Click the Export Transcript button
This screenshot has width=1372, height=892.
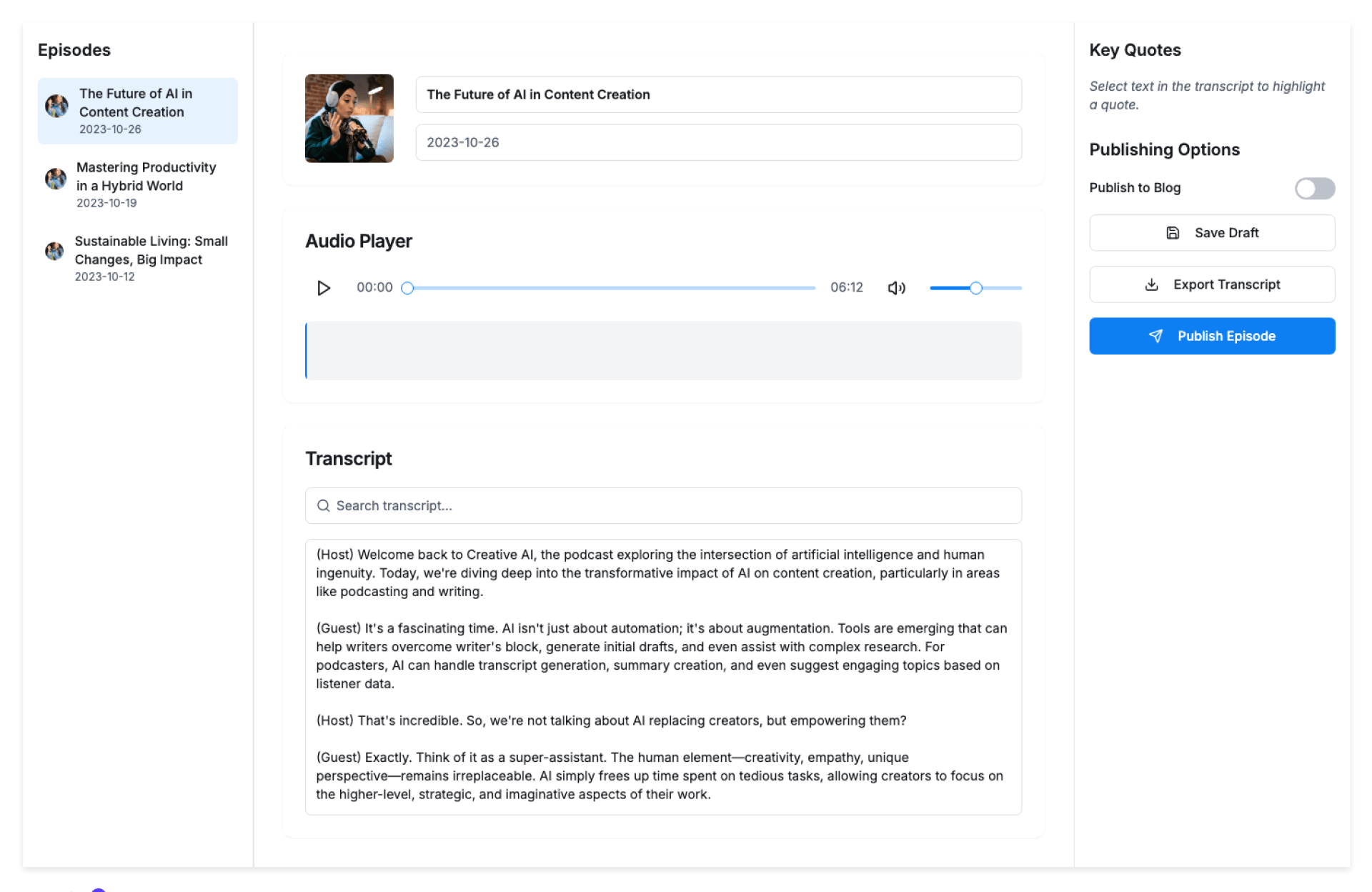1226,284
